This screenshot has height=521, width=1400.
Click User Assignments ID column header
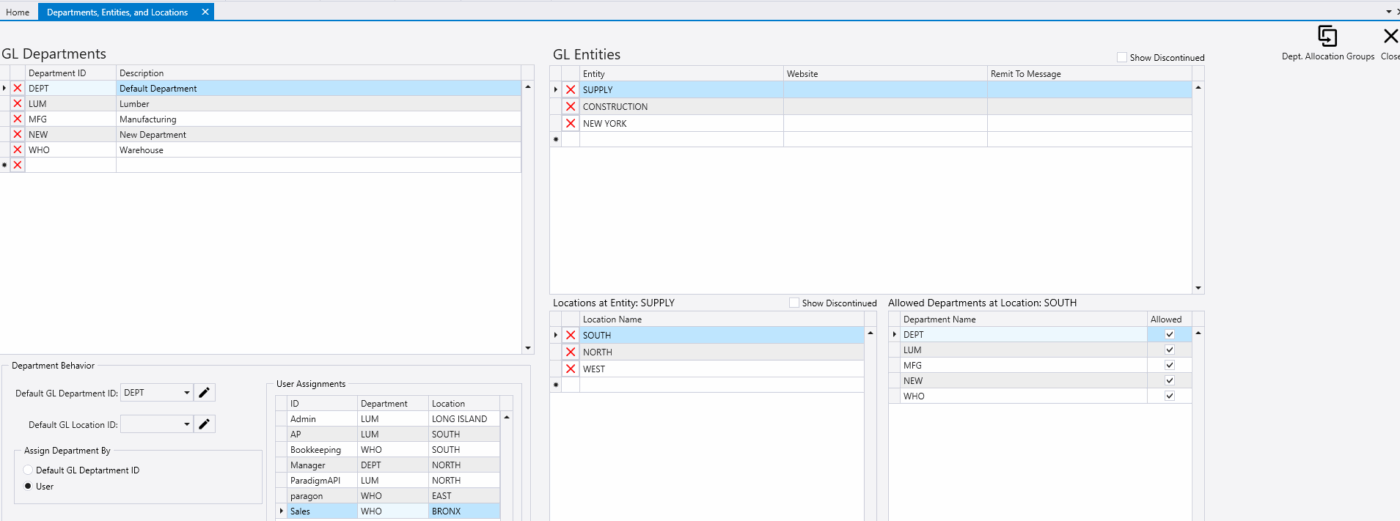point(322,404)
